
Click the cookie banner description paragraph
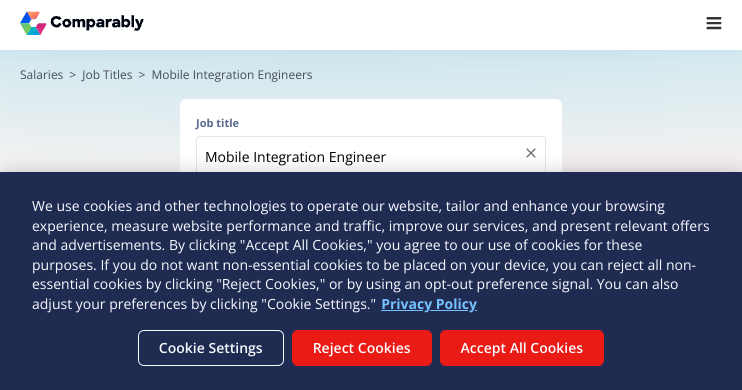(x=371, y=255)
